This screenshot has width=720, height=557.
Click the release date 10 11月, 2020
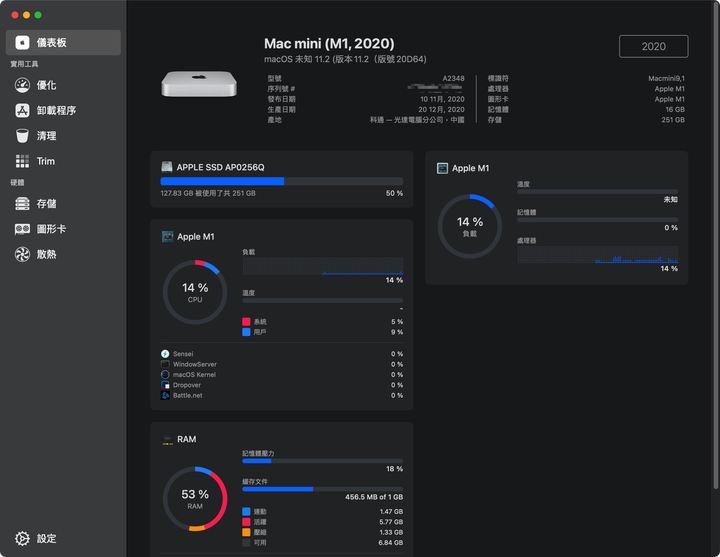442,99
